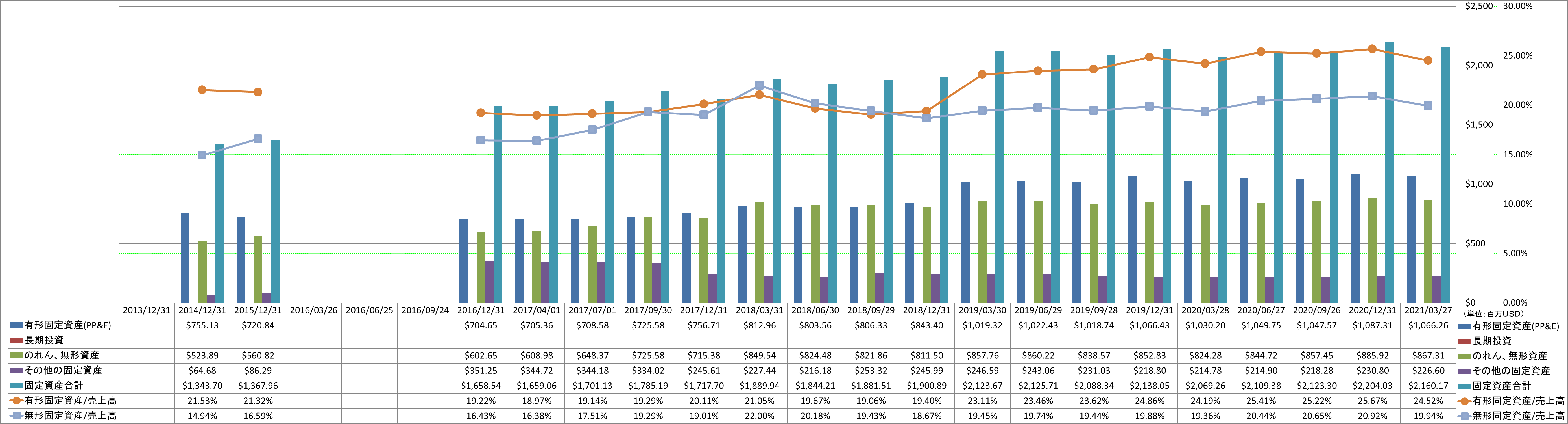This screenshot has height=424, width=1568.
Task: Select the $867.31 goodwill cell
Action: [1428, 356]
